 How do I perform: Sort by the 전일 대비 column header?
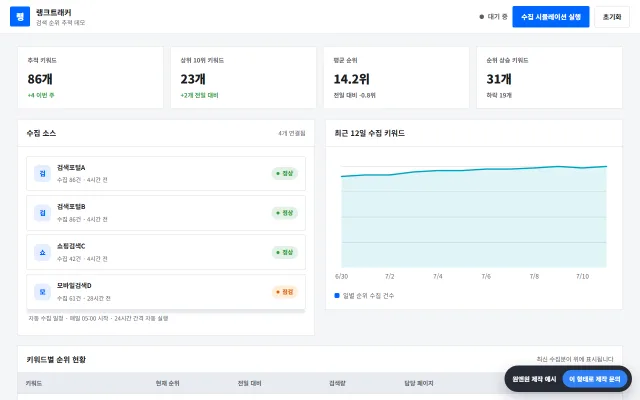(249, 383)
